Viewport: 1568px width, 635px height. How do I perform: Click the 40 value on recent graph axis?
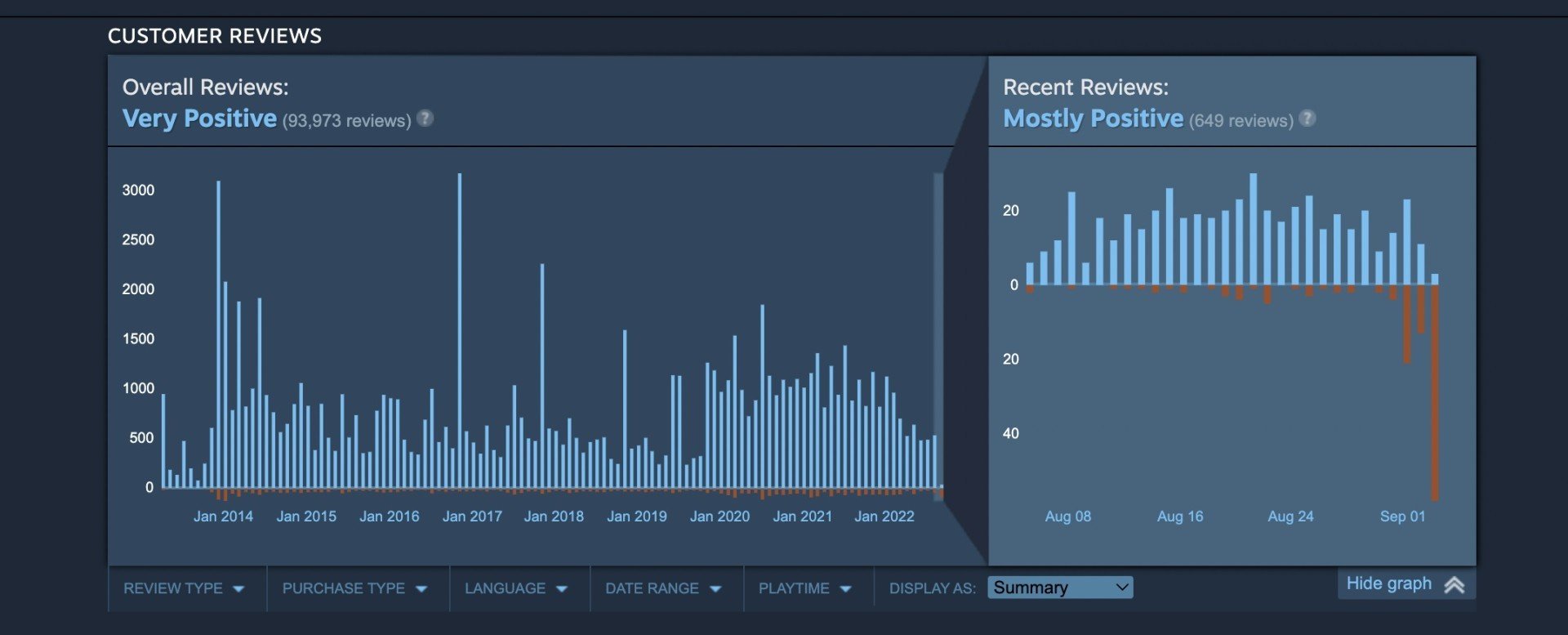point(1011,433)
